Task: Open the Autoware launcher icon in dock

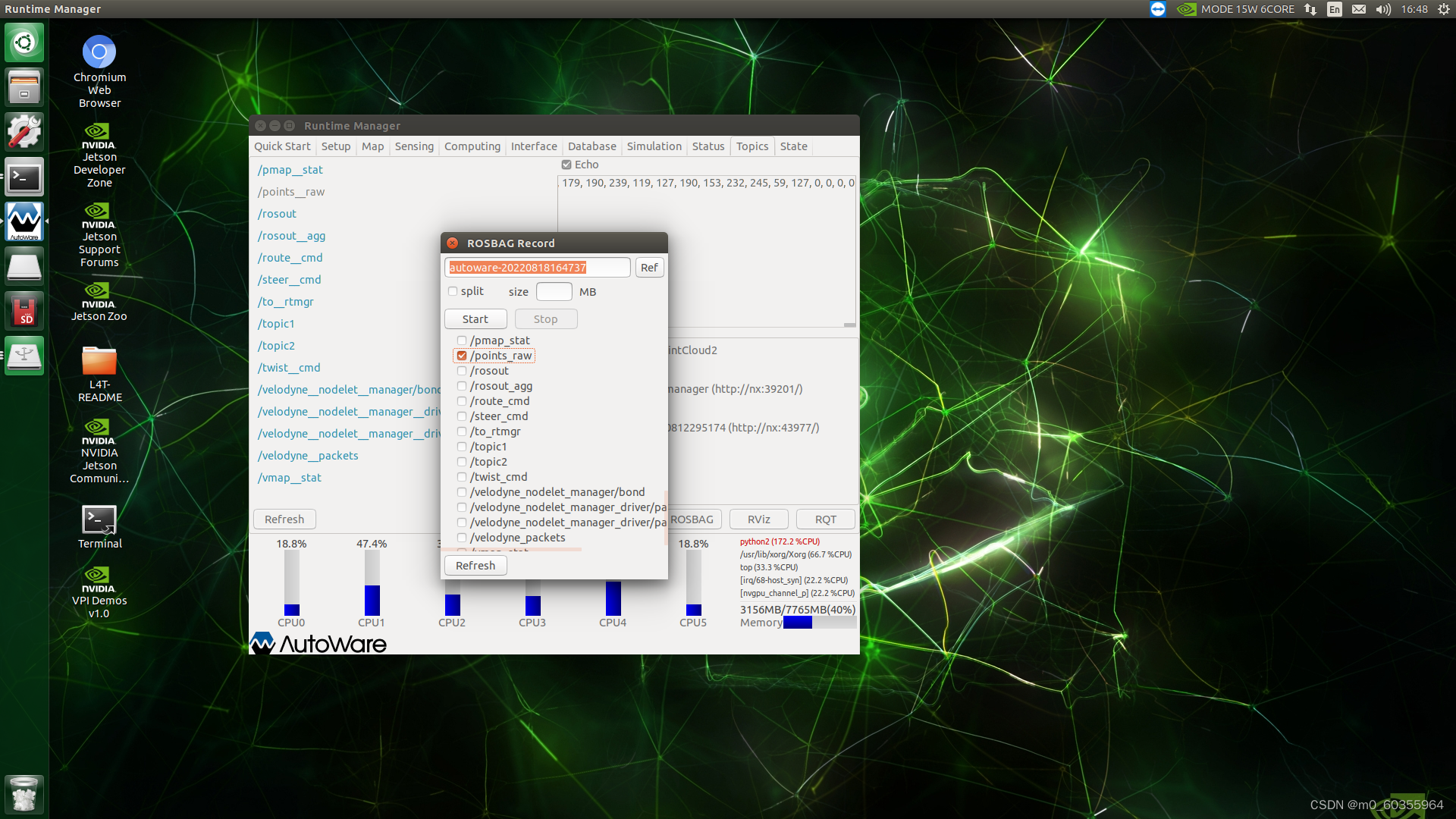Action: click(x=24, y=221)
